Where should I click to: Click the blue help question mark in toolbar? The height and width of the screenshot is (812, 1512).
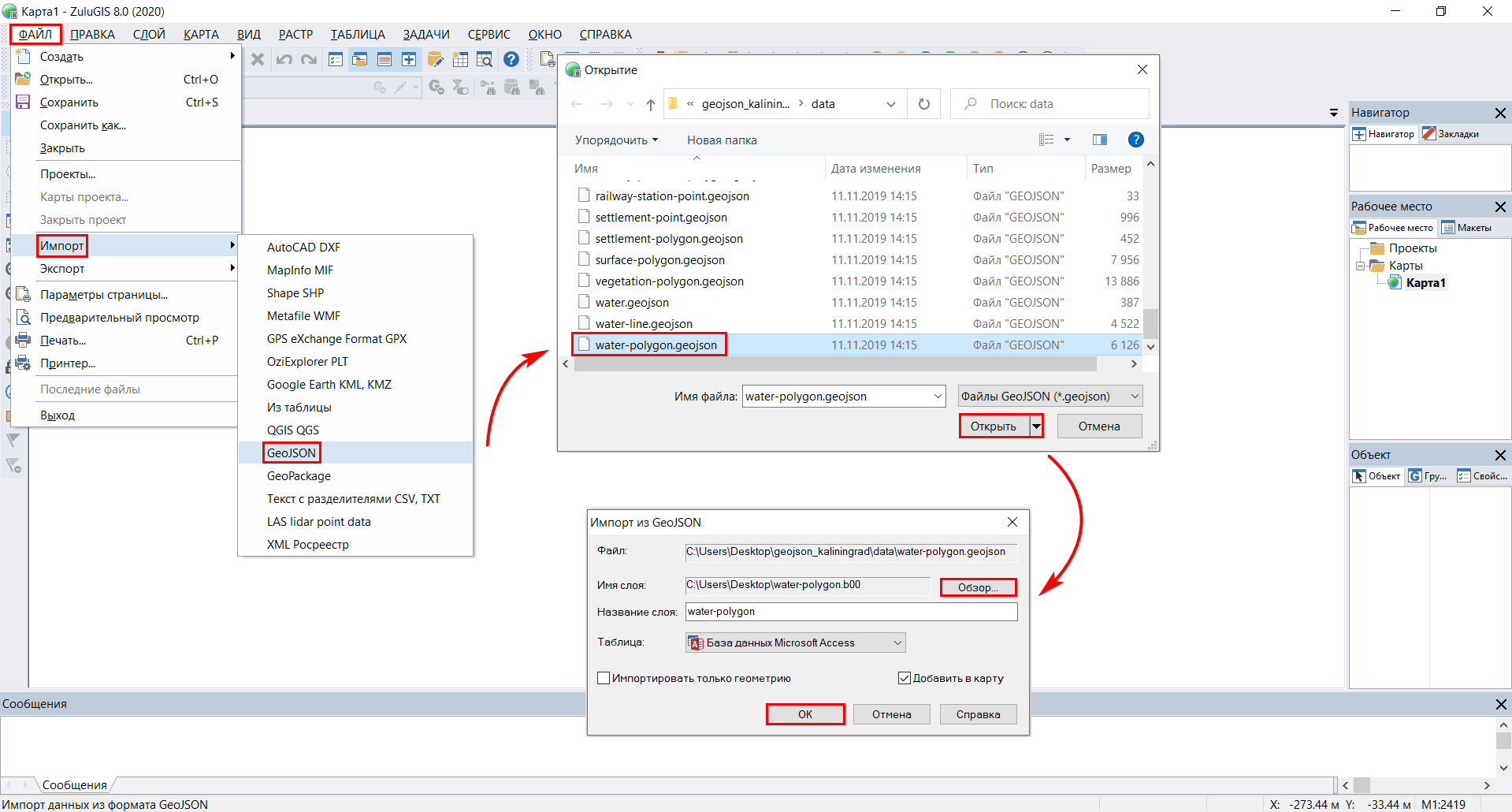pos(511,59)
